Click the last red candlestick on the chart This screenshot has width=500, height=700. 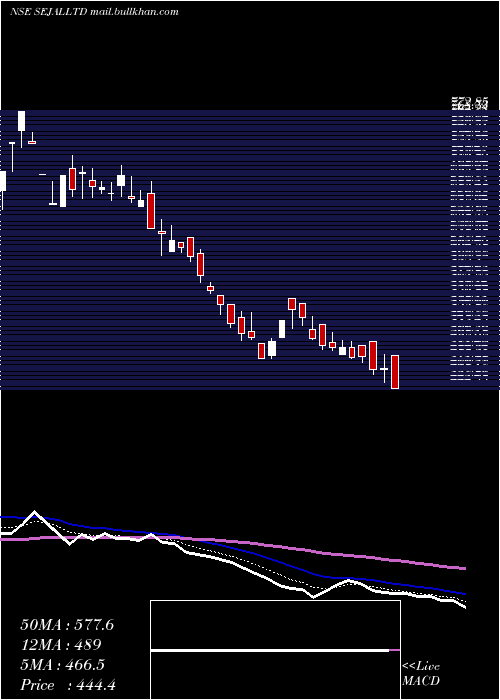coord(395,372)
